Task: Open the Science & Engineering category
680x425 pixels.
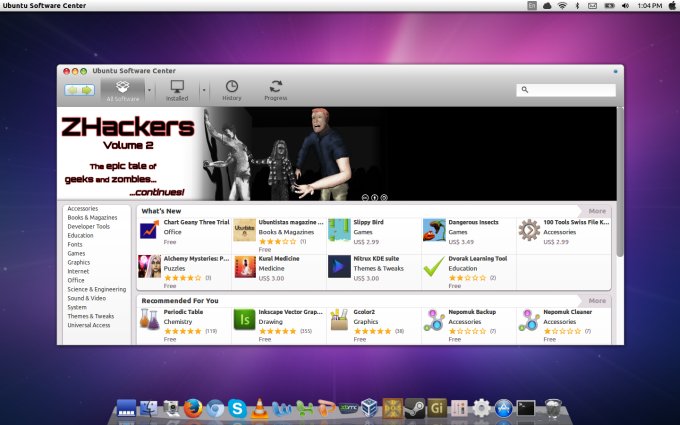Action: pyautogui.click(x=97, y=289)
